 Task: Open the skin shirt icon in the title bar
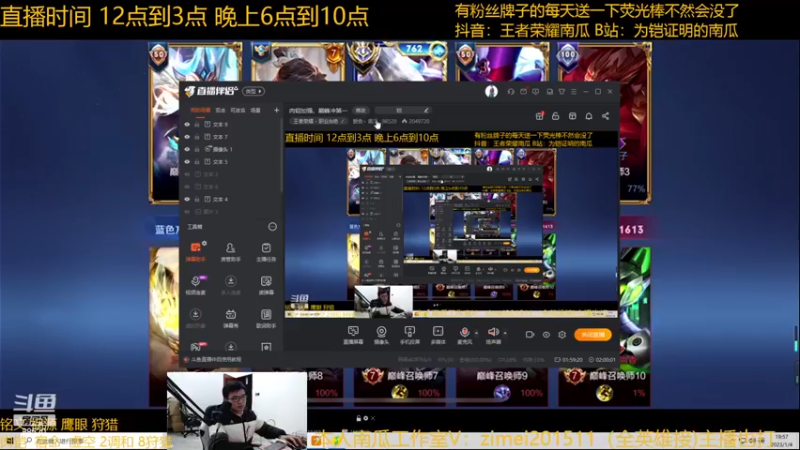tap(562, 92)
